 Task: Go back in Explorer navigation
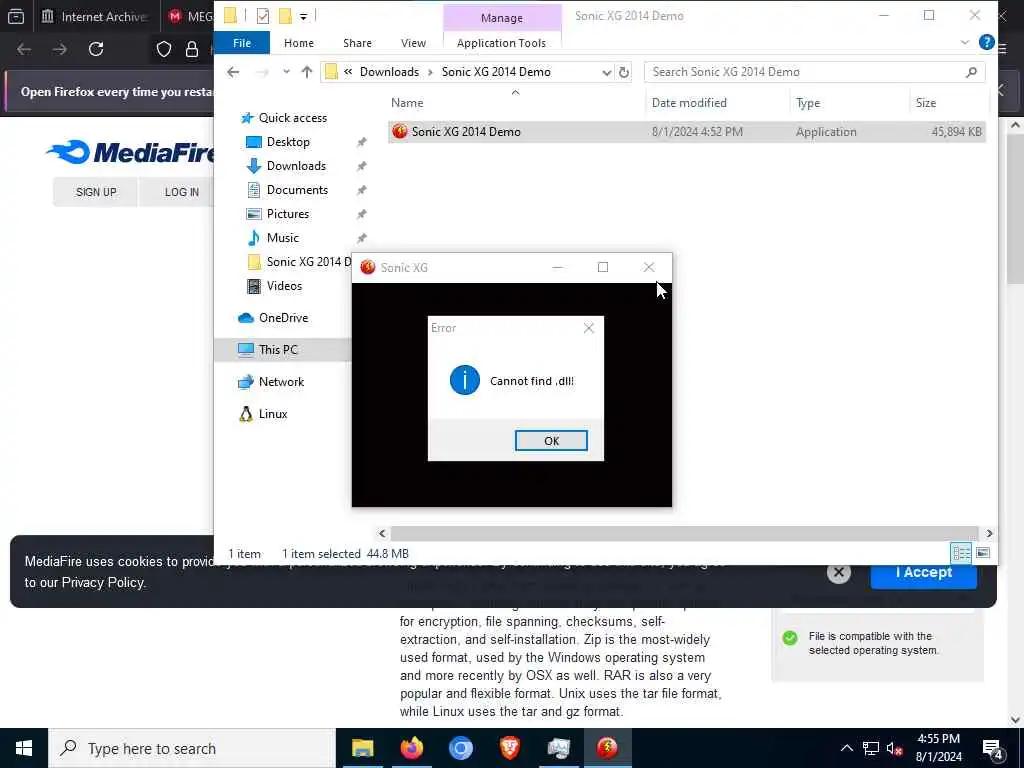pyautogui.click(x=233, y=72)
